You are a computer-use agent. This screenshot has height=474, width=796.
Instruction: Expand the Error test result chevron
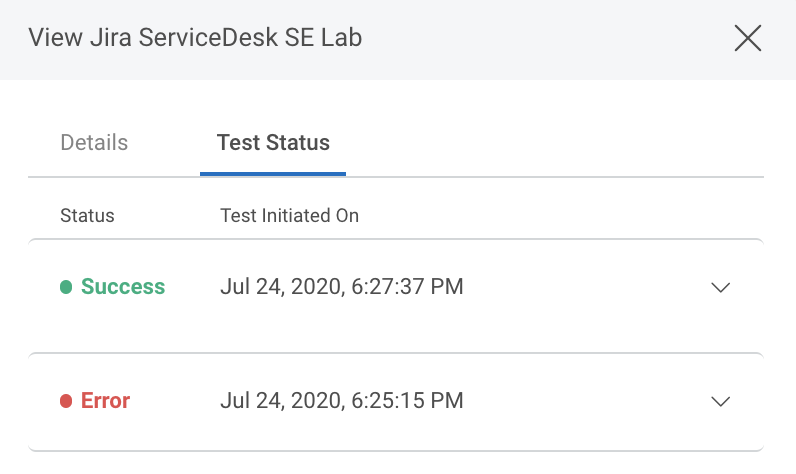click(720, 402)
